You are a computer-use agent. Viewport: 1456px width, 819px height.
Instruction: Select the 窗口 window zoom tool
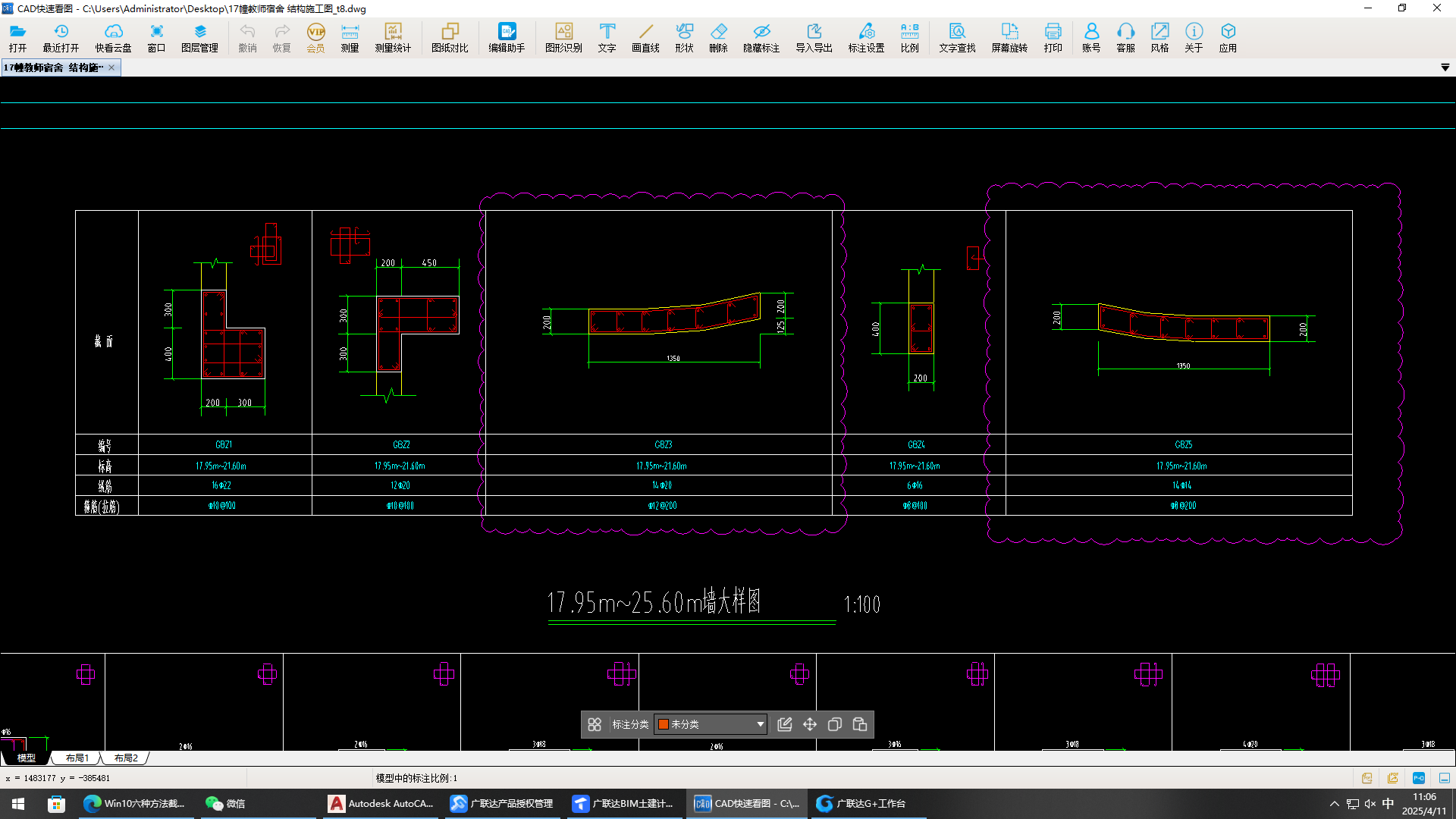(x=156, y=37)
